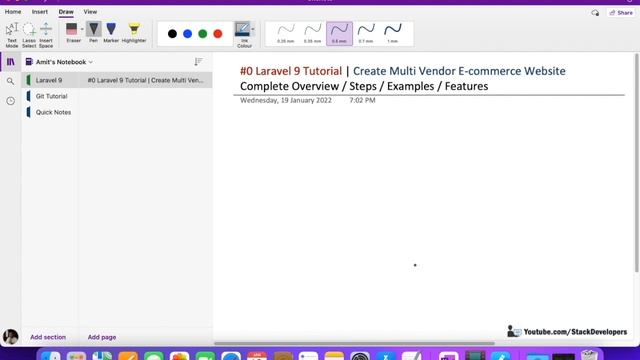Viewport: 640px width, 360px height.
Task: Choose the Insert Space tool
Action: (x=46, y=35)
